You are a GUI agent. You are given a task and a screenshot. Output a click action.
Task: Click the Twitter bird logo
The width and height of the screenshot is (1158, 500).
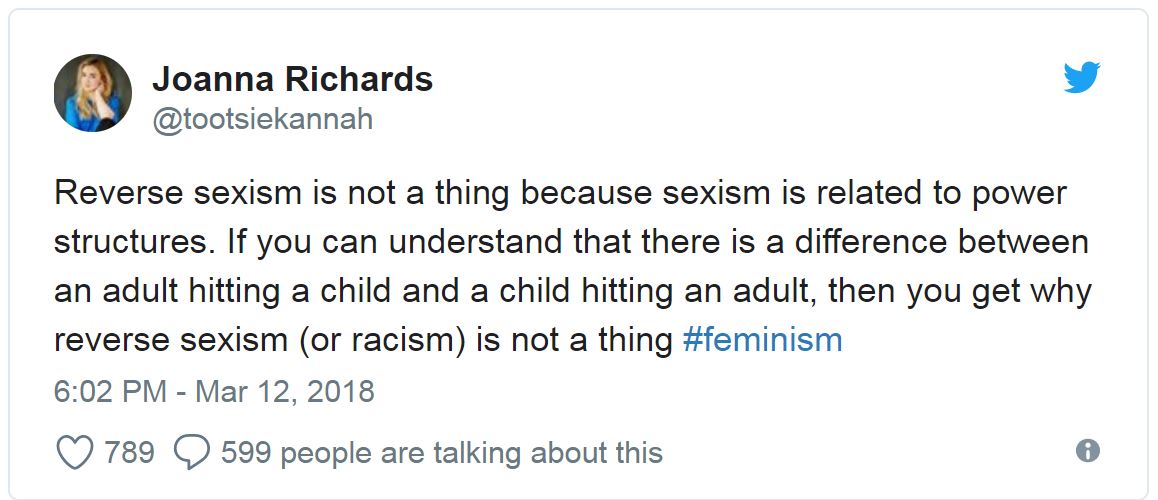tap(1082, 77)
